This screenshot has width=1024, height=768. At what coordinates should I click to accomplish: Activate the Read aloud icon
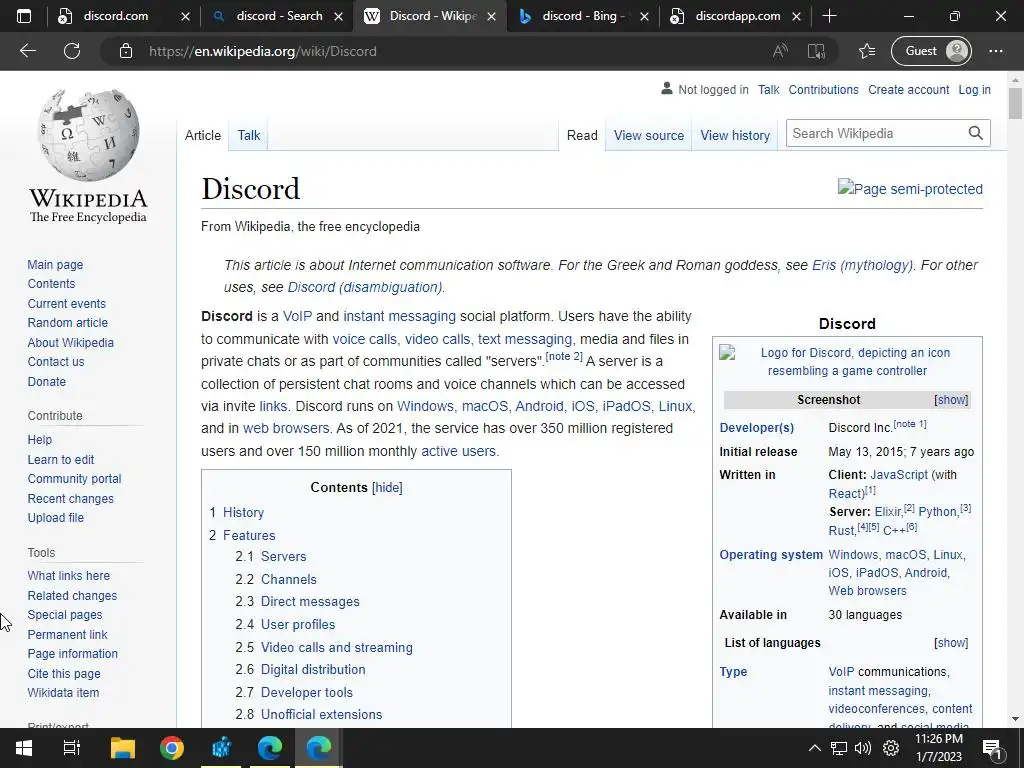click(x=780, y=51)
